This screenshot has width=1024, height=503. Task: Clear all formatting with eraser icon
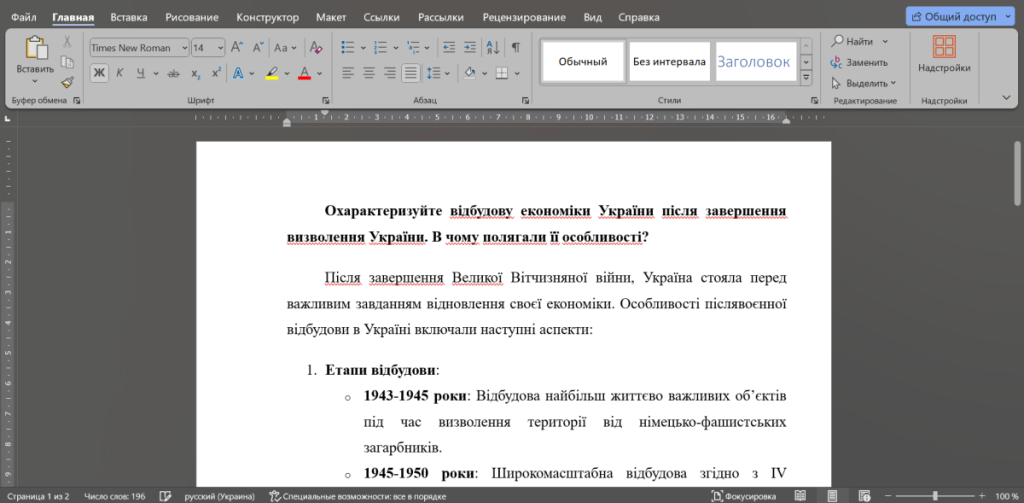[x=317, y=47]
